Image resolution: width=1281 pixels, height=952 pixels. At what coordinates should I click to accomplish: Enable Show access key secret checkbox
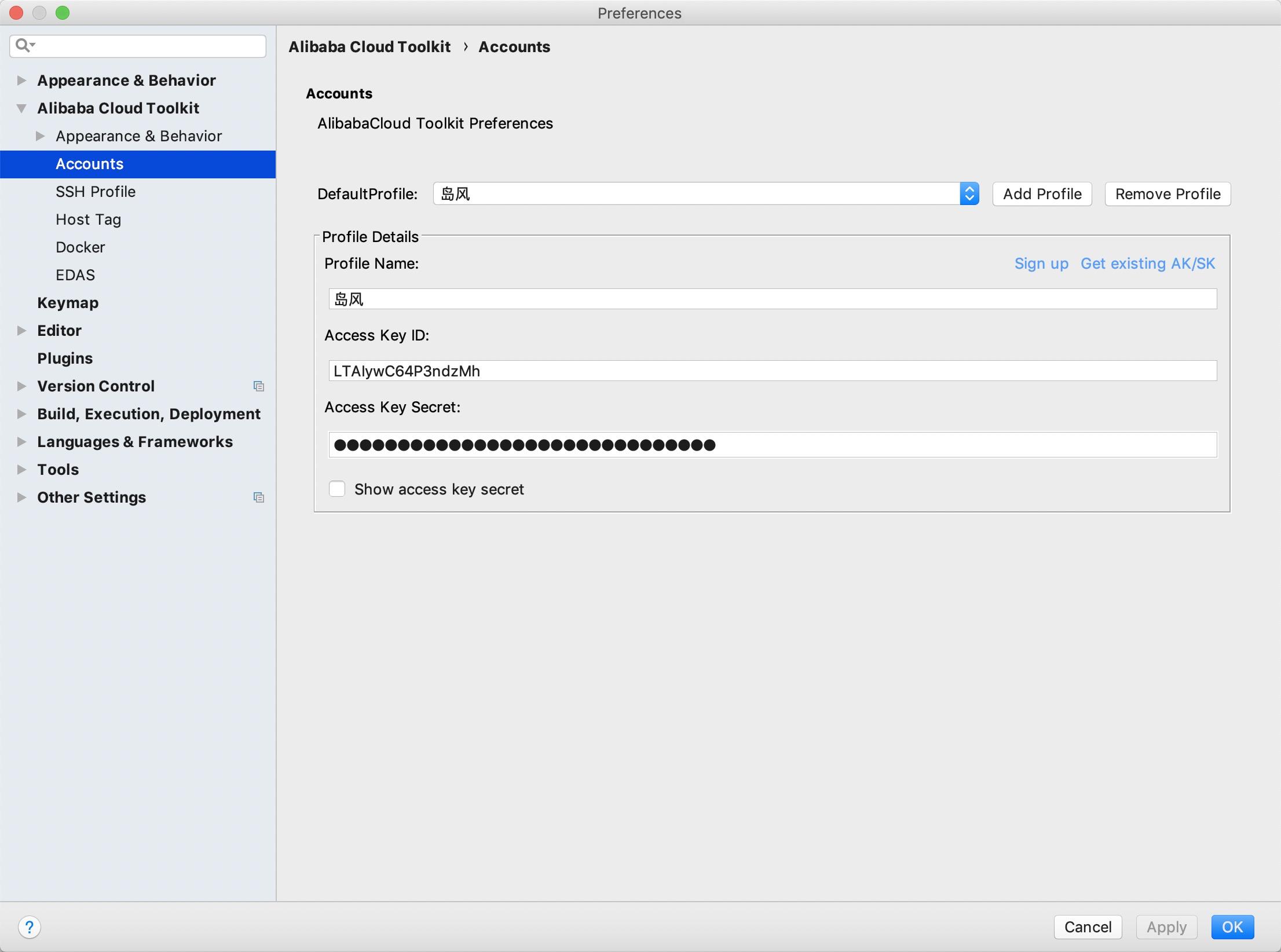point(337,489)
